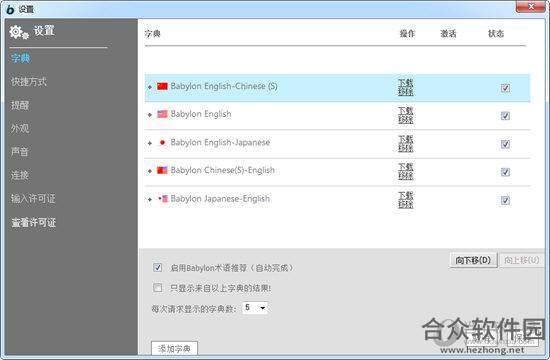This screenshot has width=550, height=360.
Task: Click the 向上移(U) button
Action: pos(522,260)
